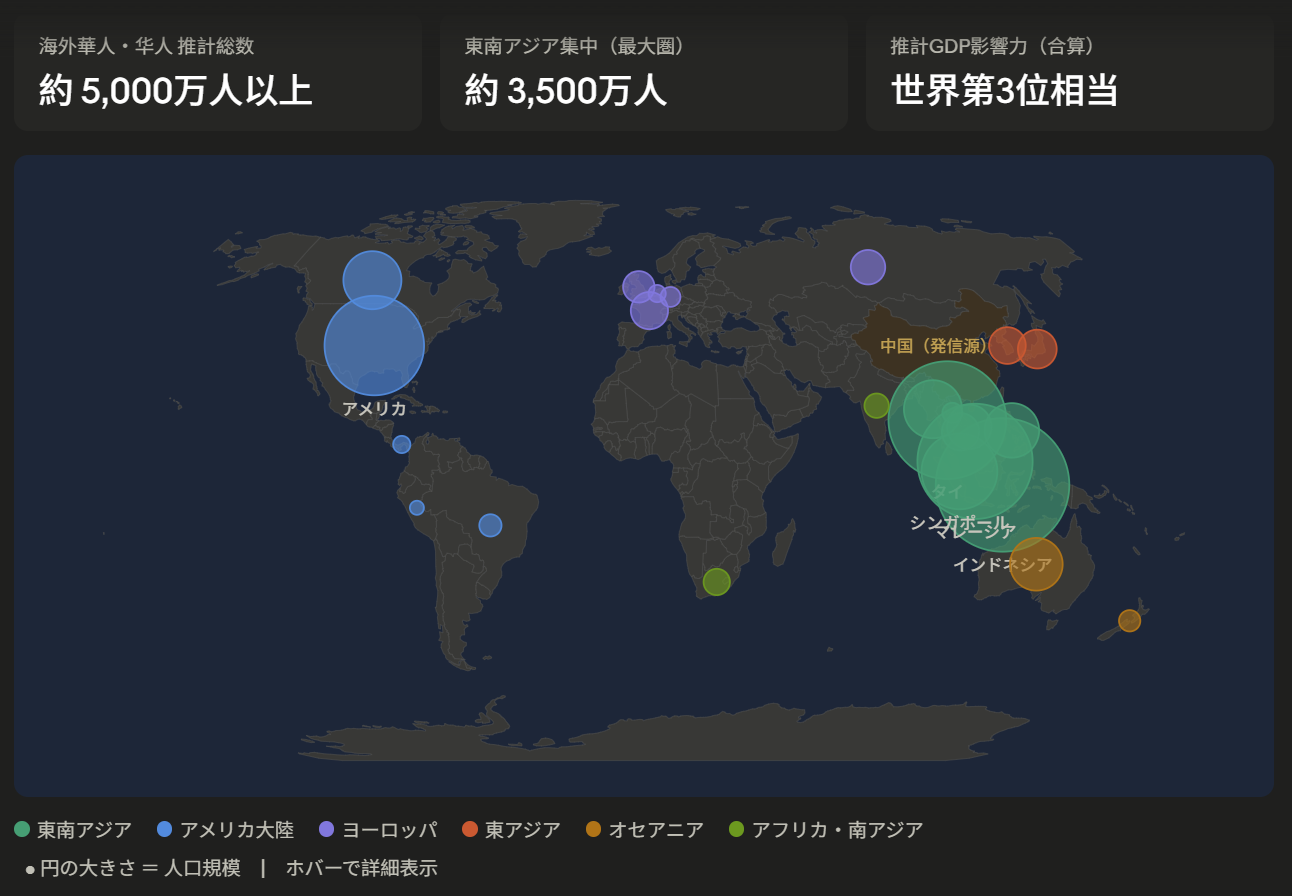Click the small orange New Zealand bubble
The height and width of the screenshot is (896, 1292).
(1129, 621)
